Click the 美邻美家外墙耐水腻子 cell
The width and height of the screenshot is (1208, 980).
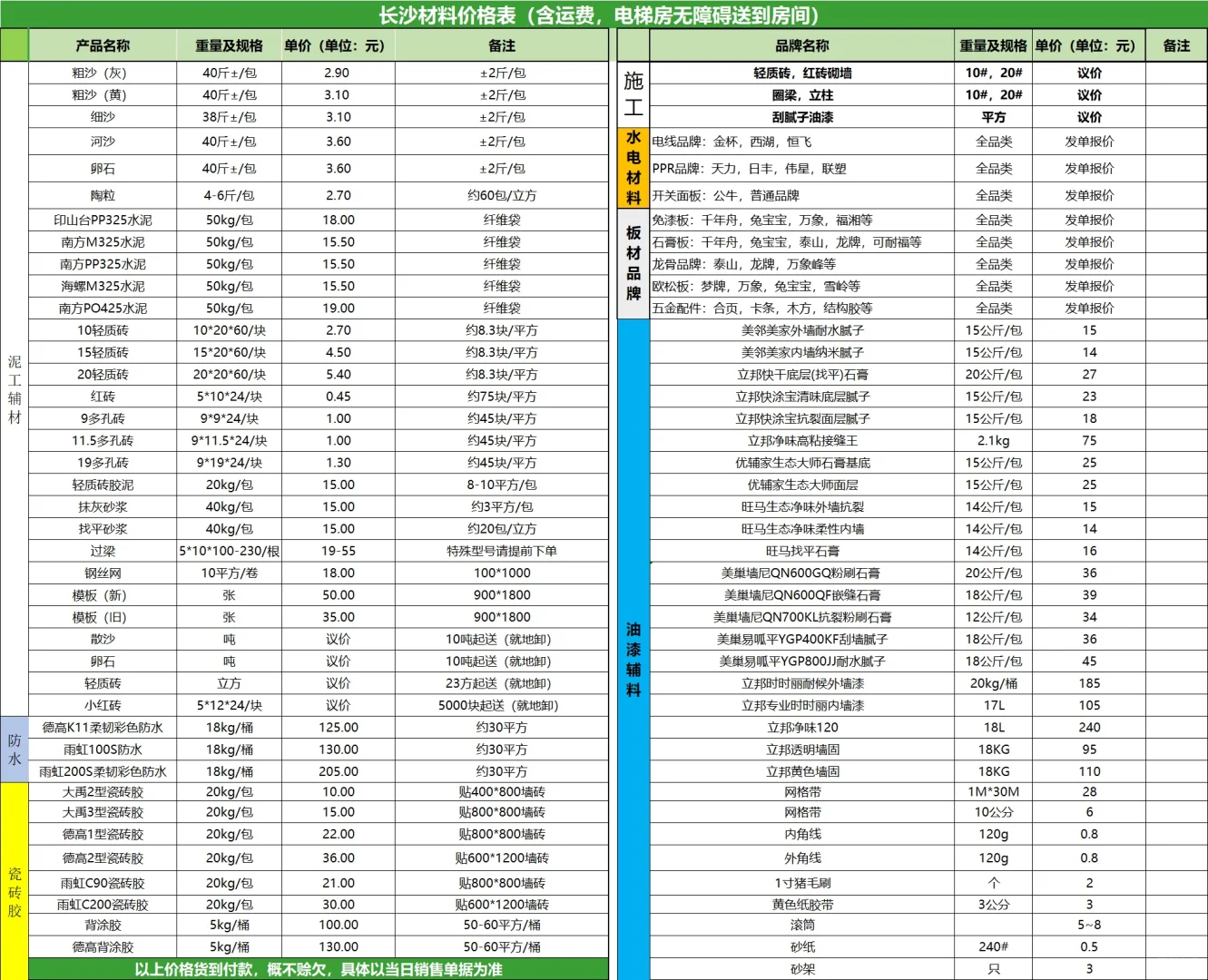click(802, 330)
